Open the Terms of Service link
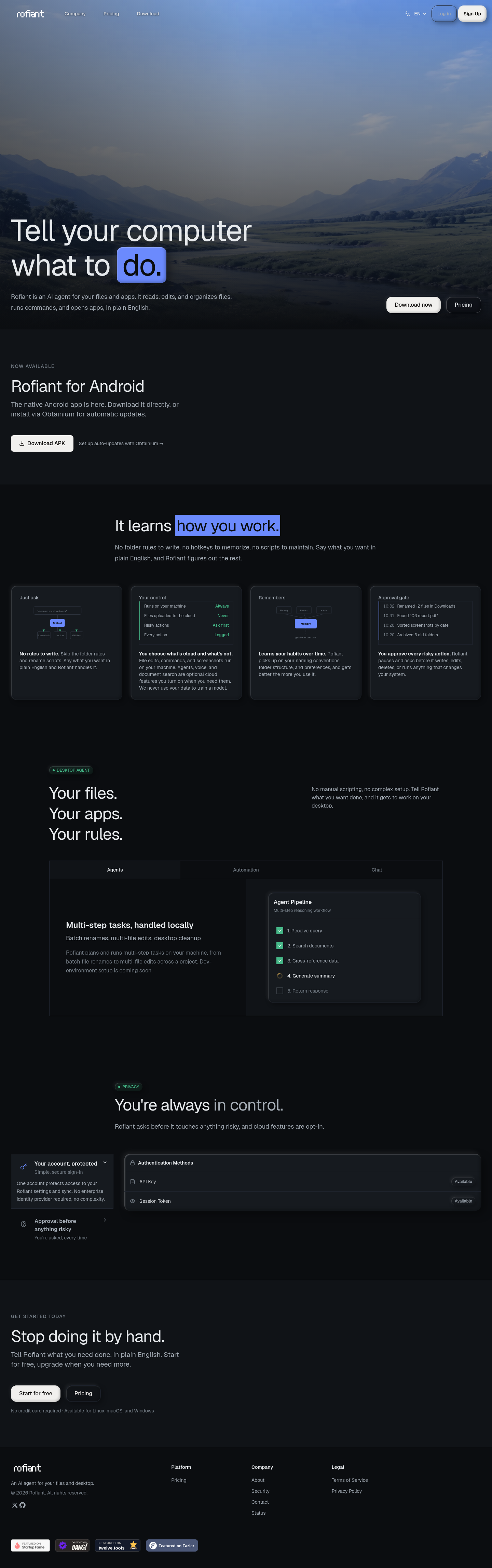Screen dimensions: 492x1568 pos(350,1480)
